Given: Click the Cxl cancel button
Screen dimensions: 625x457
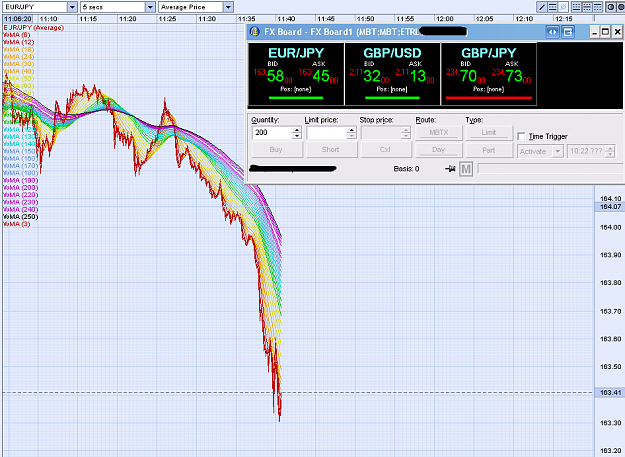Looking at the screenshot, I should [x=385, y=150].
